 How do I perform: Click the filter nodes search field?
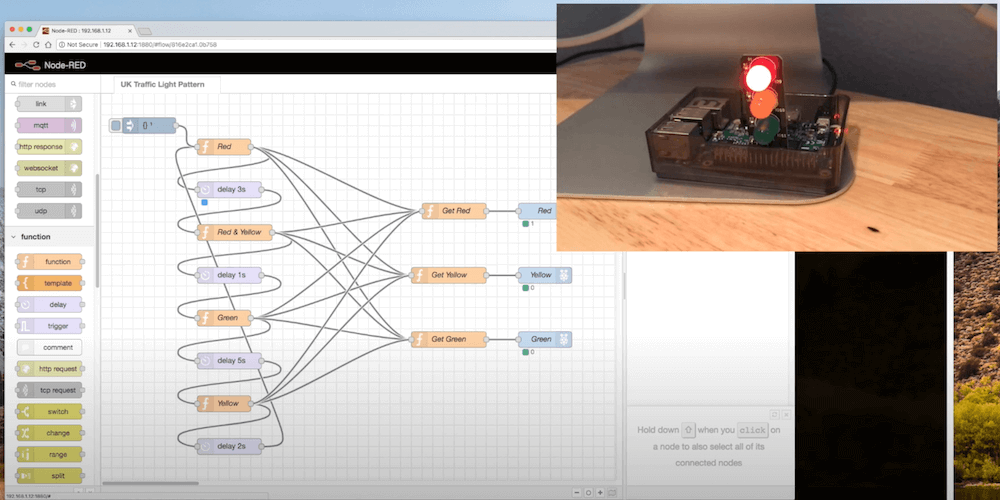coord(51,84)
